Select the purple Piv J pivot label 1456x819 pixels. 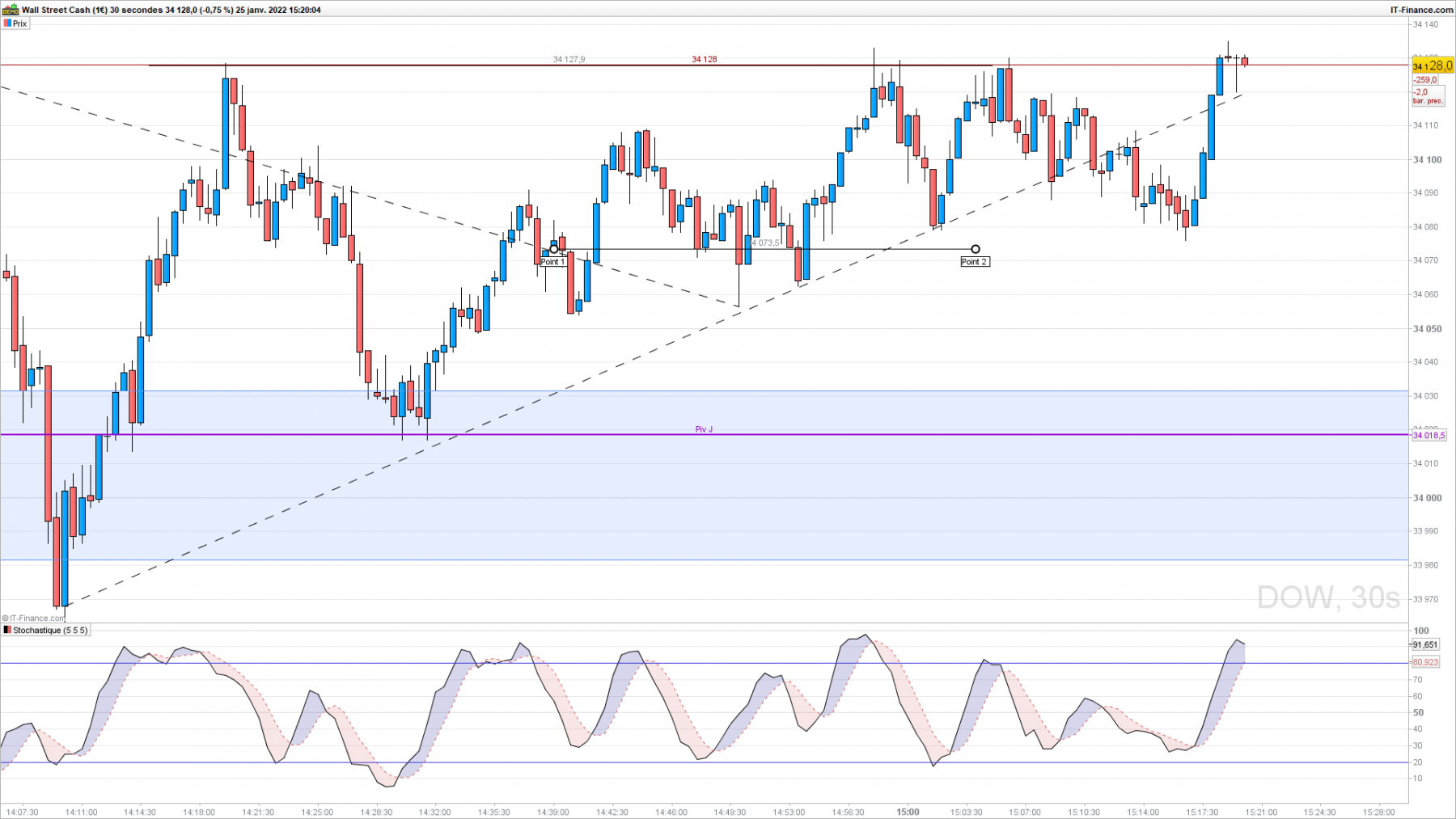704,429
